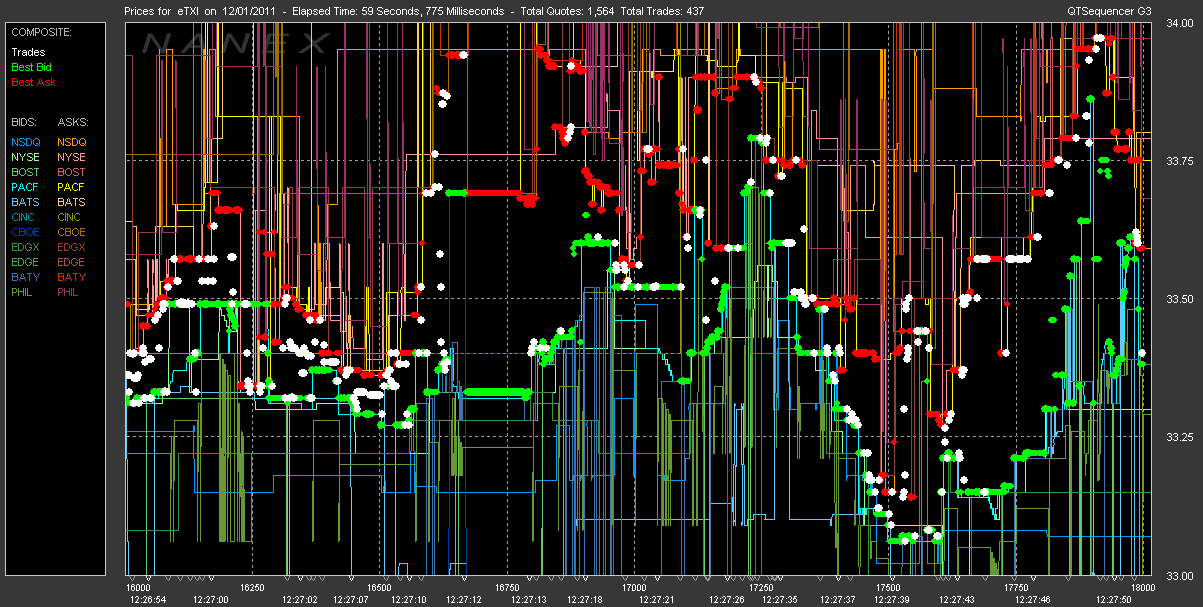Click the 33.25 price axis label

pyautogui.click(x=1180, y=437)
